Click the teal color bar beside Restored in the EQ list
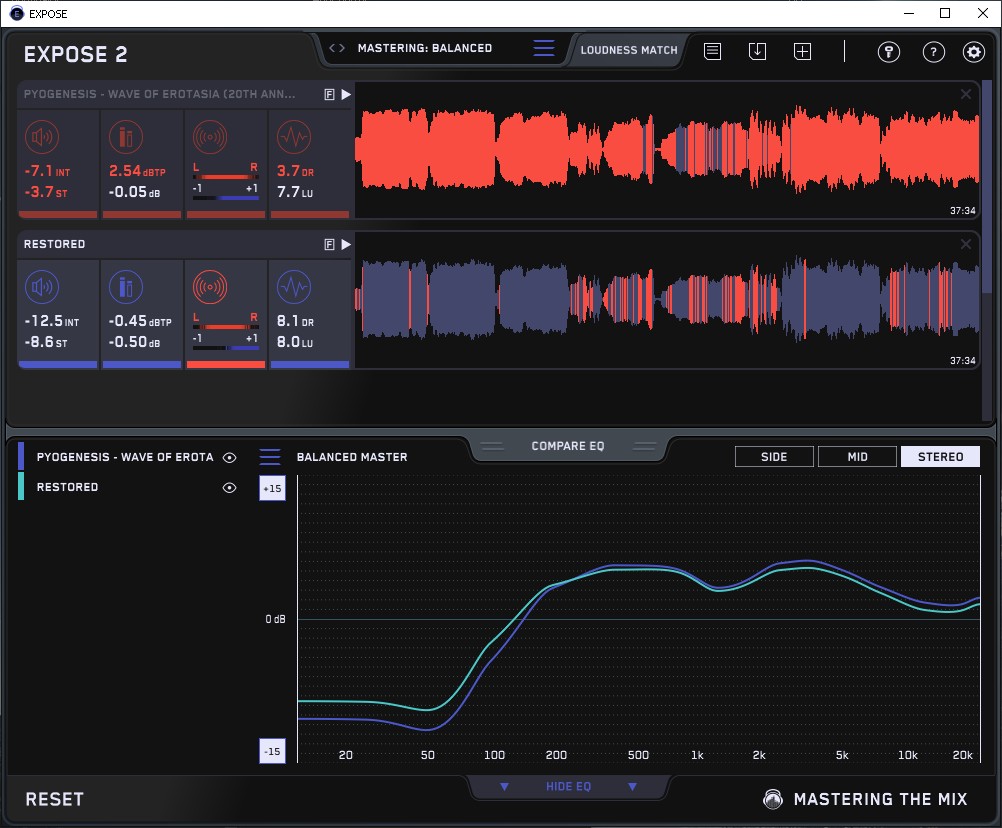The width and height of the screenshot is (1002, 828). 21,486
